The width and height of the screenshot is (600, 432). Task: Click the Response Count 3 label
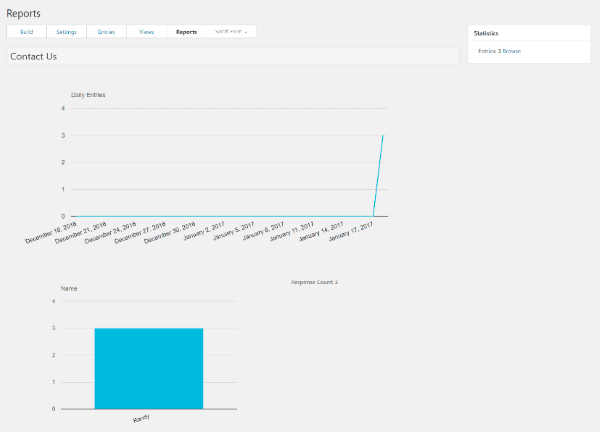(x=314, y=282)
